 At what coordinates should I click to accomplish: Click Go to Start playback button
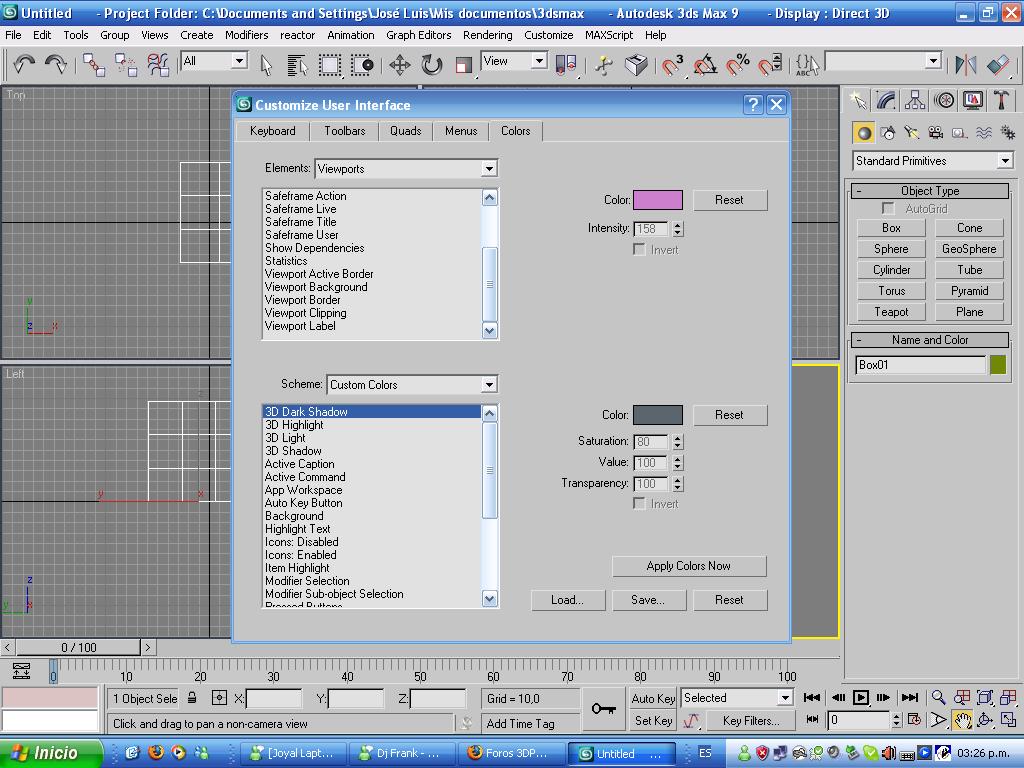(x=812, y=697)
